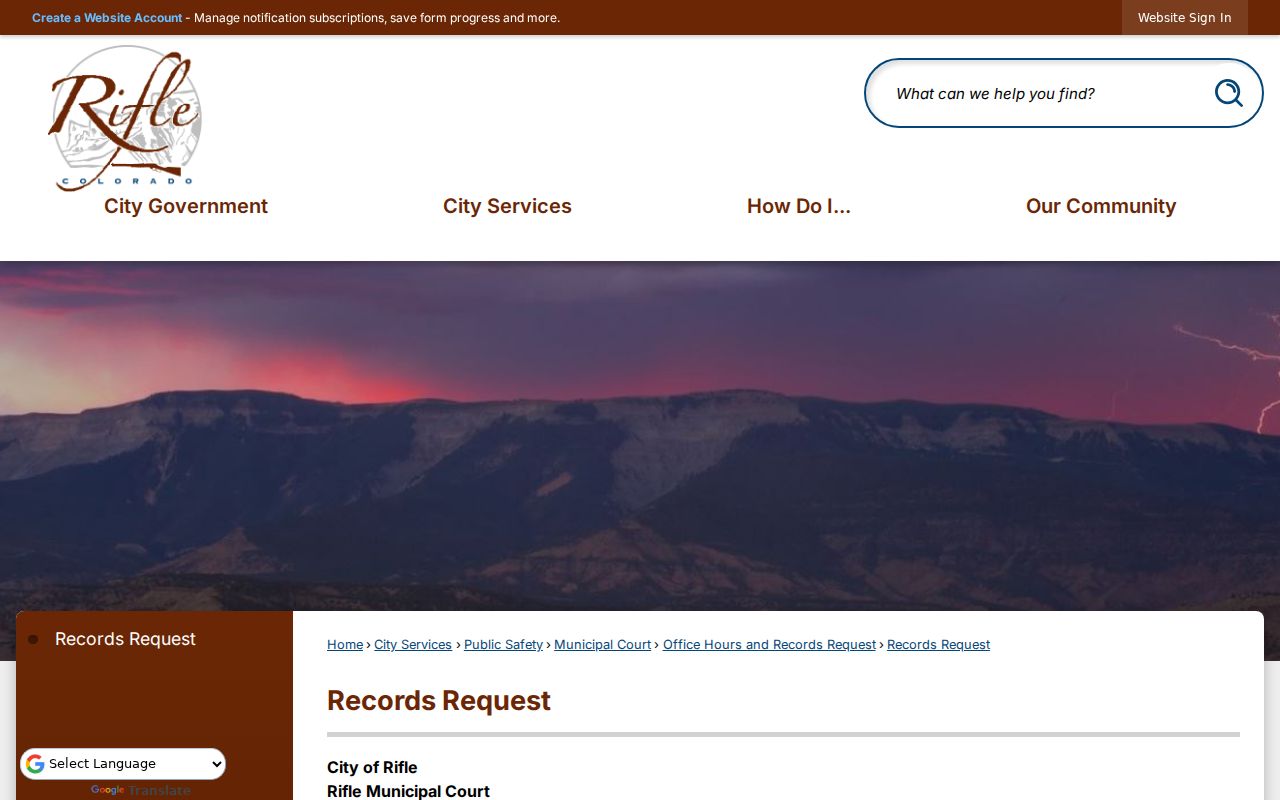Open the City Services breadcrumb link

click(413, 645)
